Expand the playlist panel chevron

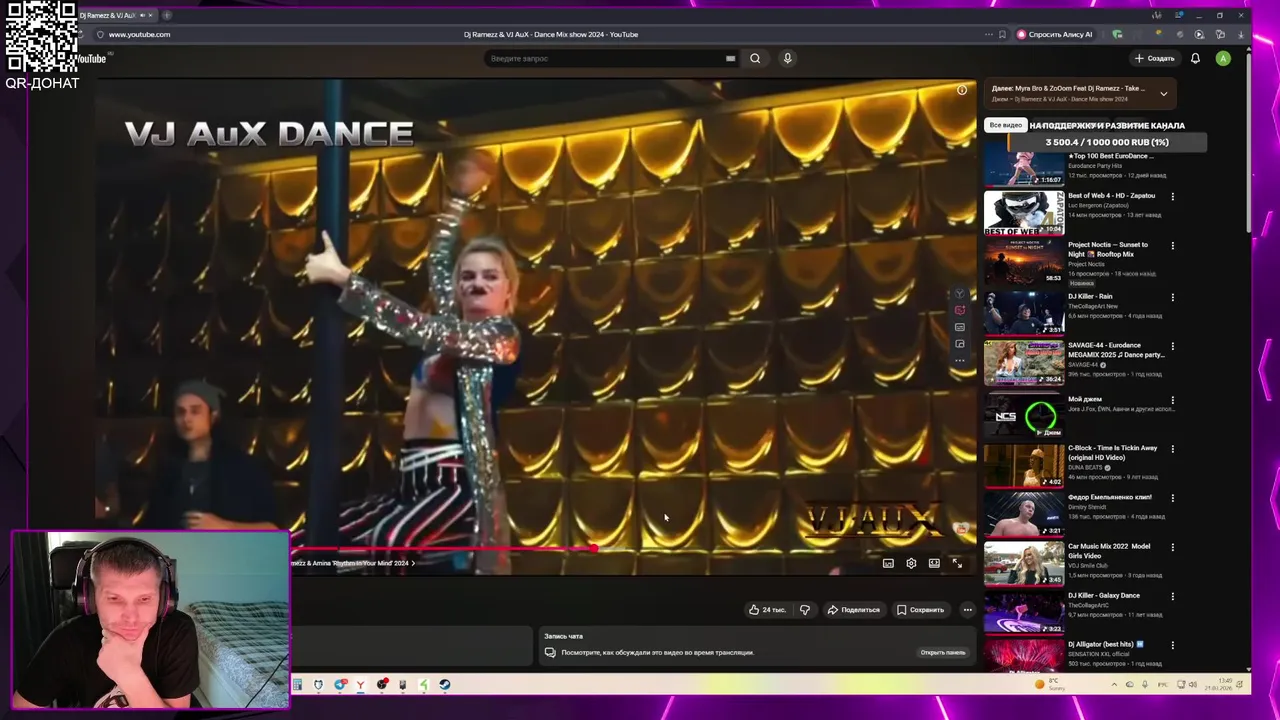[1163, 94]
